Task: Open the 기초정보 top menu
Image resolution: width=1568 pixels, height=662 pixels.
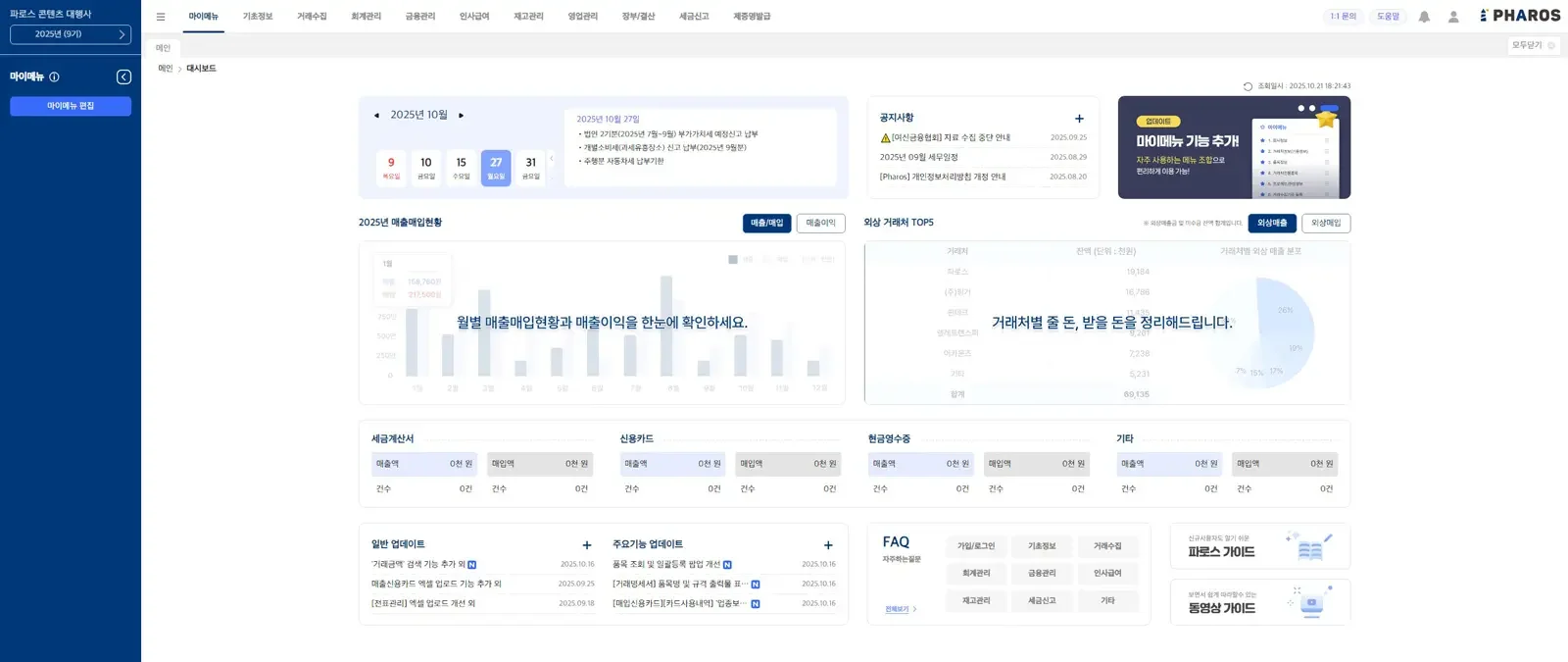Action: 258,17
